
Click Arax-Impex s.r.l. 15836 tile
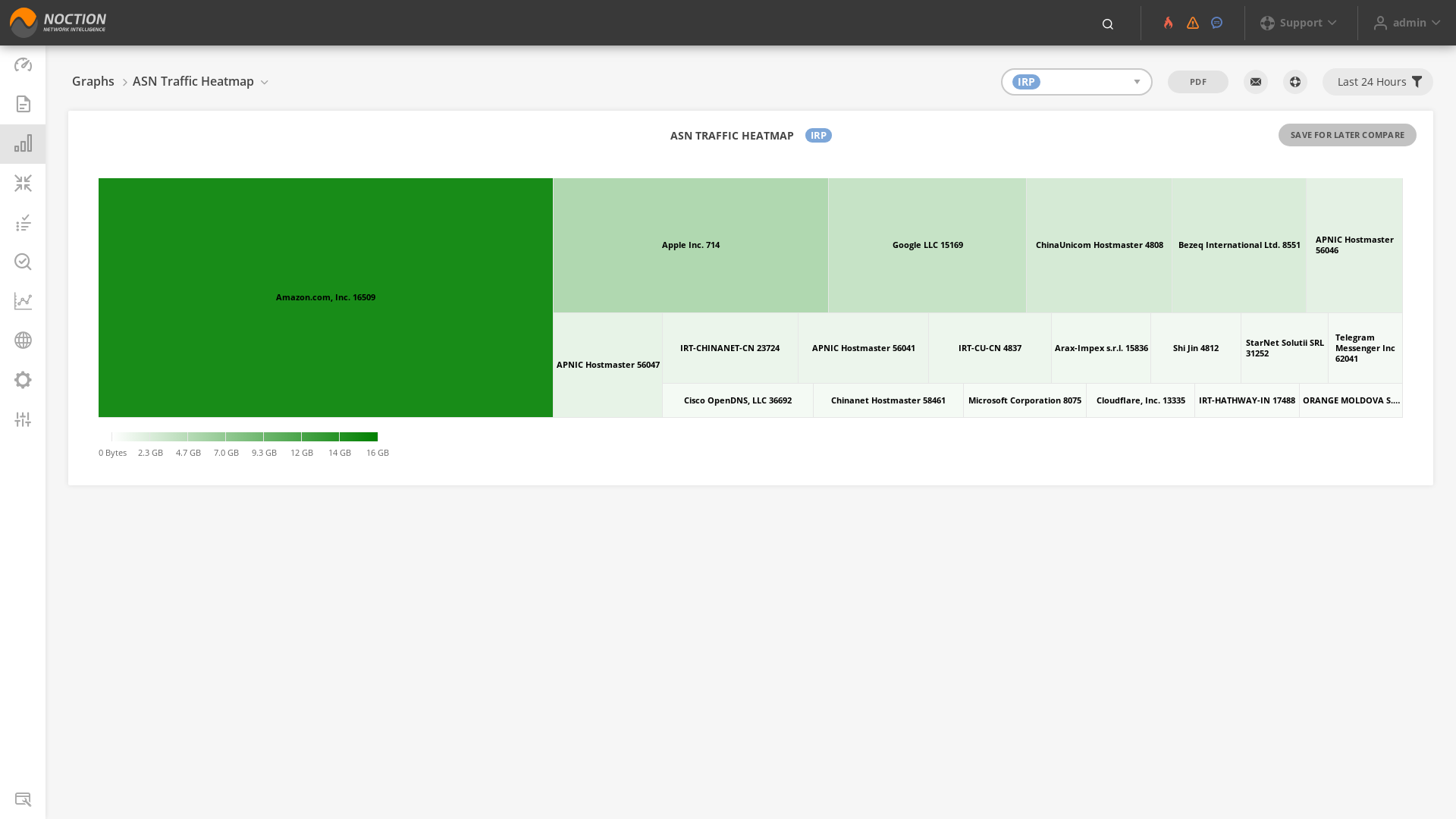[1101, 348]
